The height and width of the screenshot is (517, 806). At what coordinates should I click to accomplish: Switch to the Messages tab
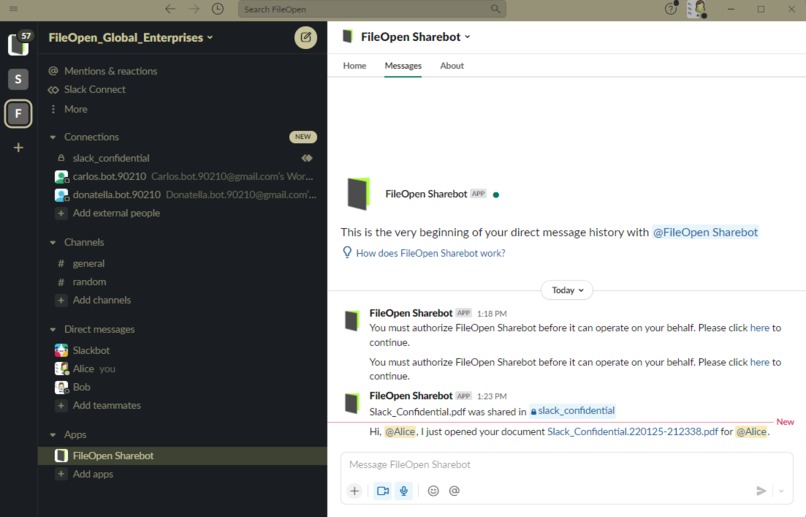pos(403,66)
